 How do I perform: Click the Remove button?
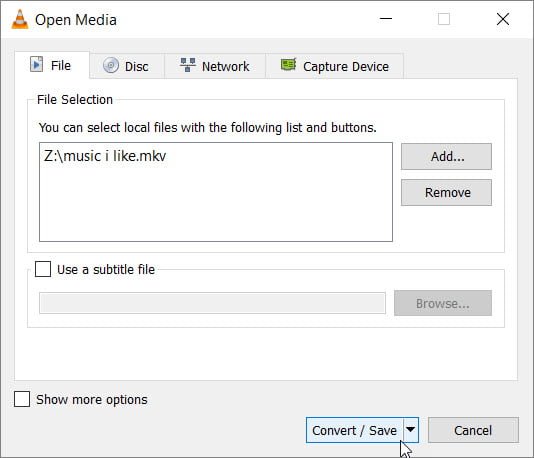[446, 193]
